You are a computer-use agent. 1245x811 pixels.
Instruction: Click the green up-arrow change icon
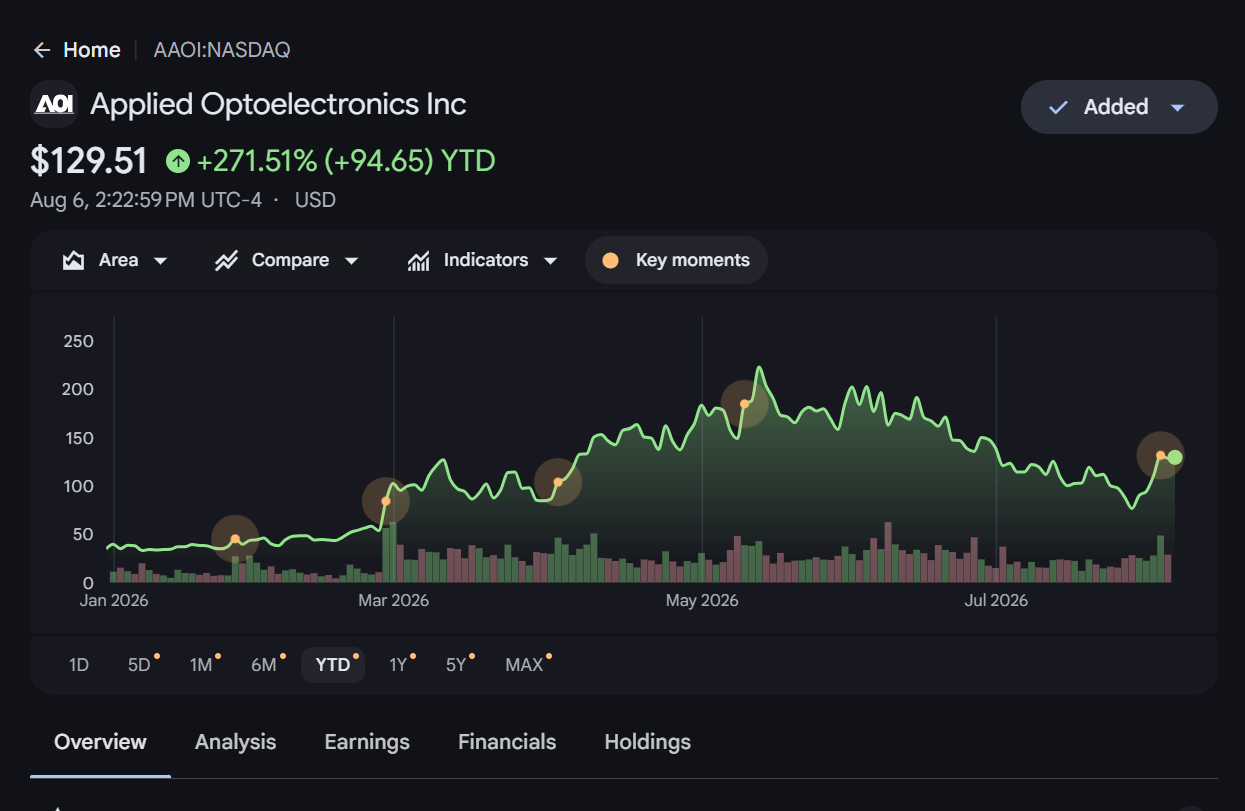pos(177,160)
